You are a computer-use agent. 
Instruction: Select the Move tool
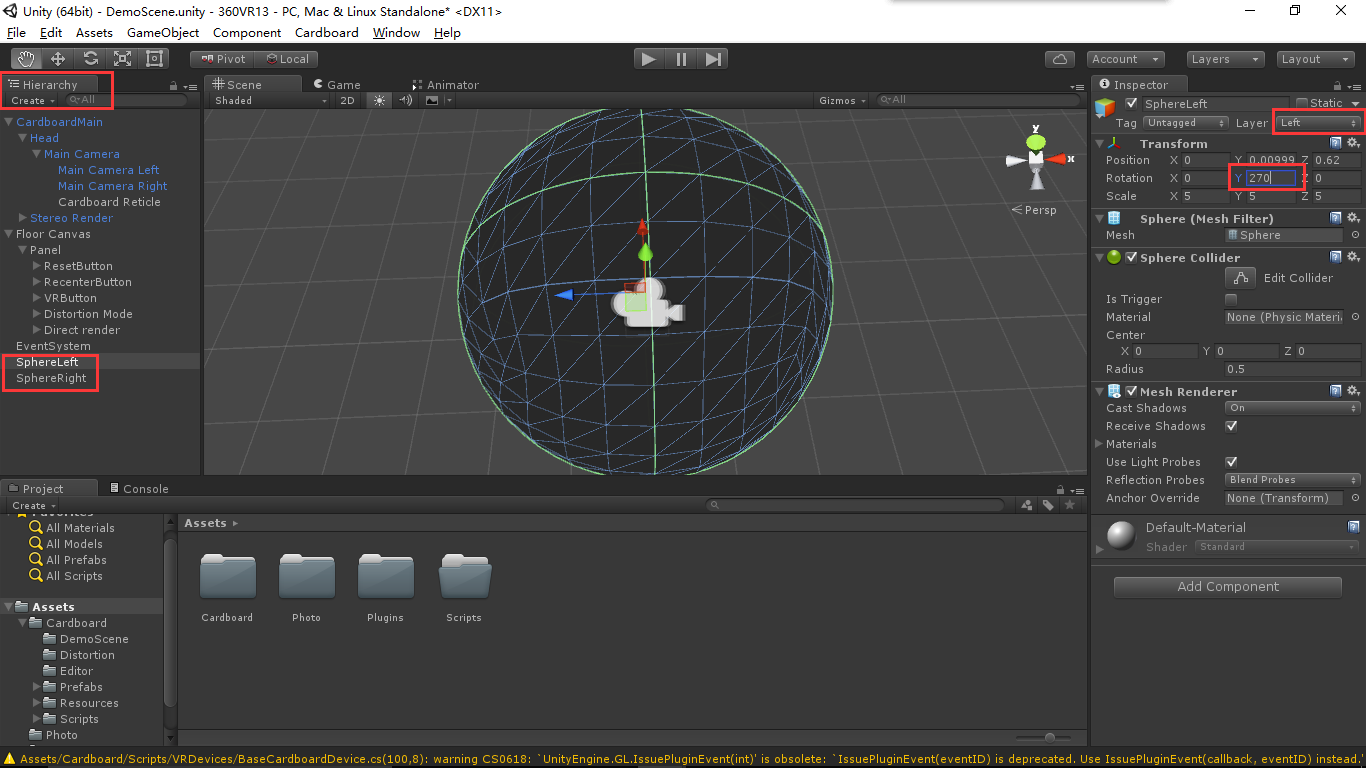pyautogui.click(x=58, y=59)
